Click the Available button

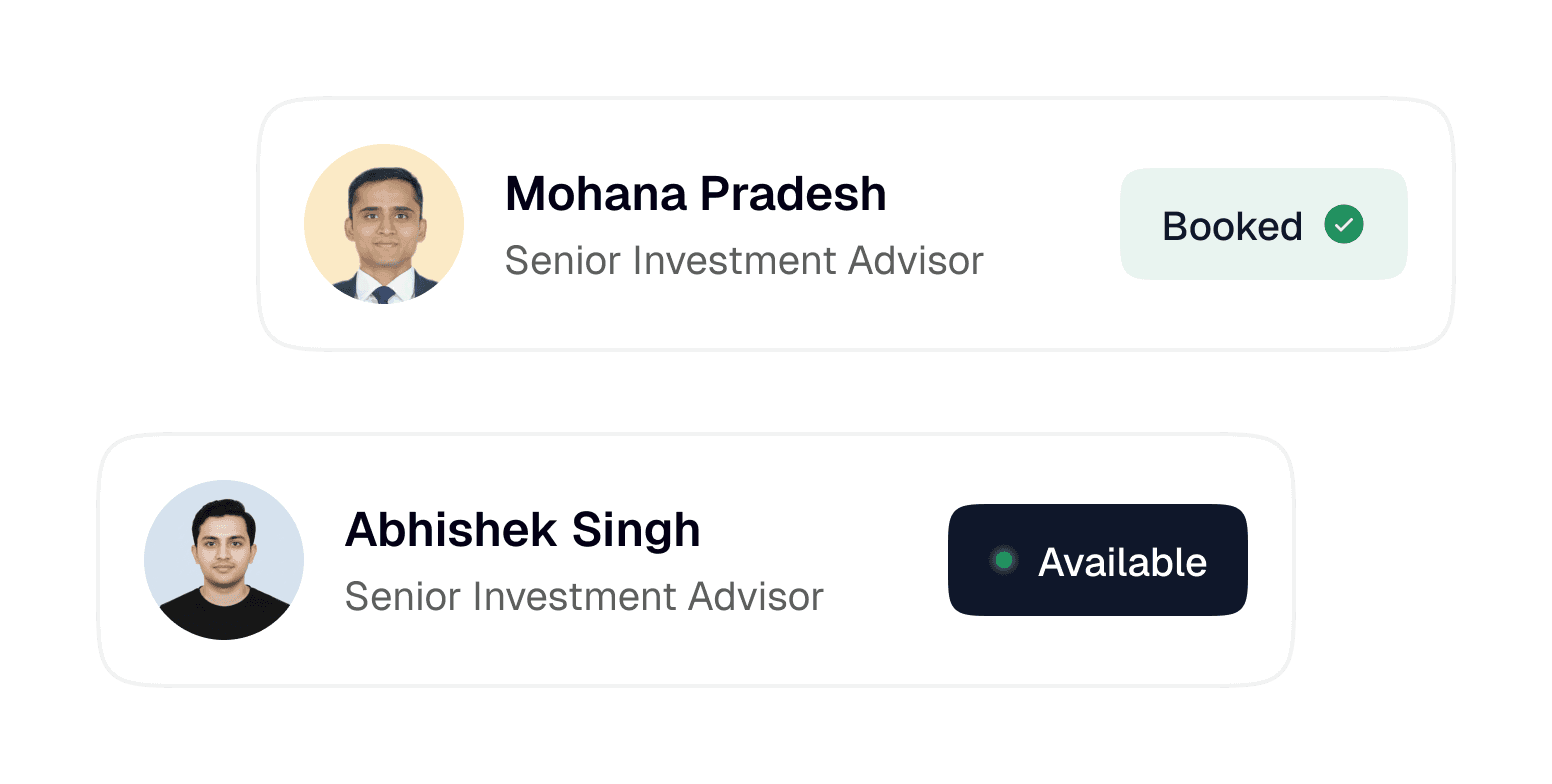[x=1098, y=560]
